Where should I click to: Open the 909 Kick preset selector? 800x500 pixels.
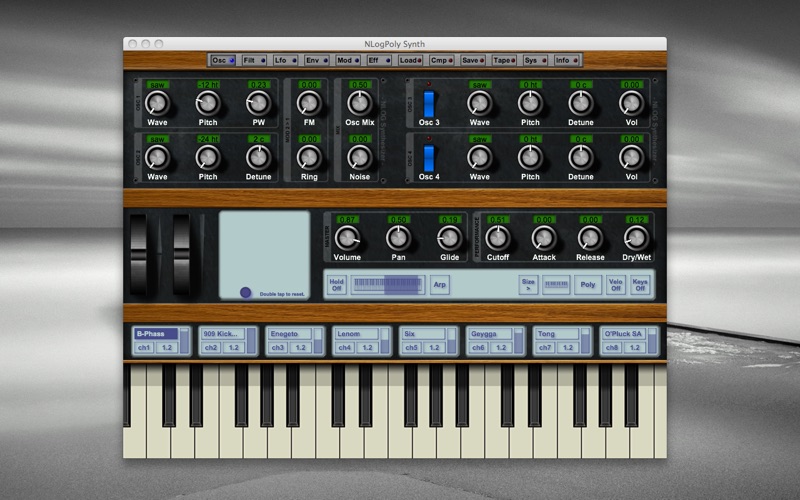pos(223,334)
